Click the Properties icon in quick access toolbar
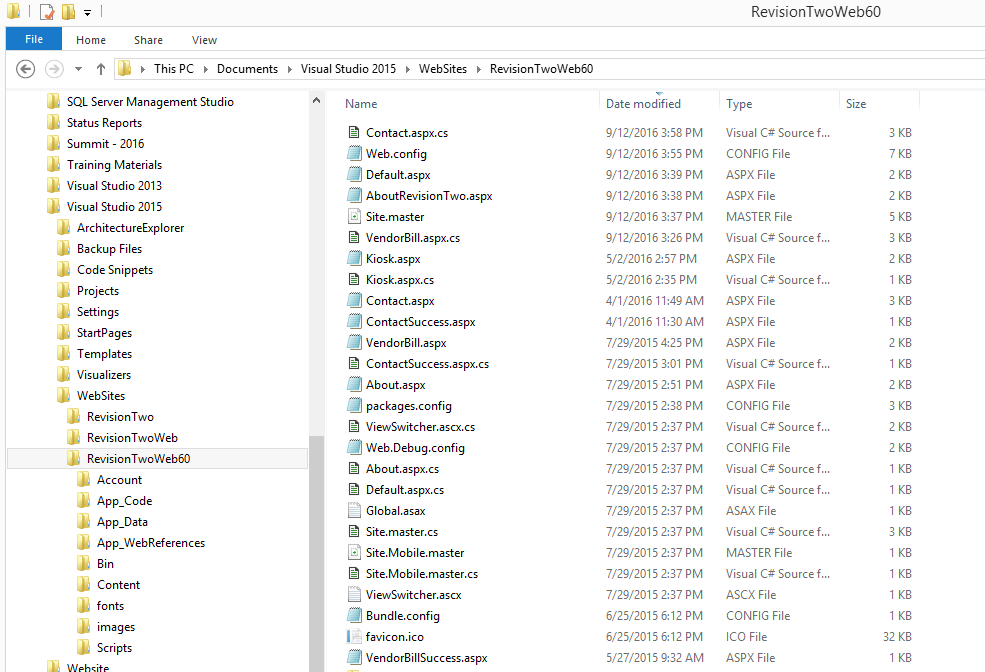985x672 pixels. (x=46, y=11)
